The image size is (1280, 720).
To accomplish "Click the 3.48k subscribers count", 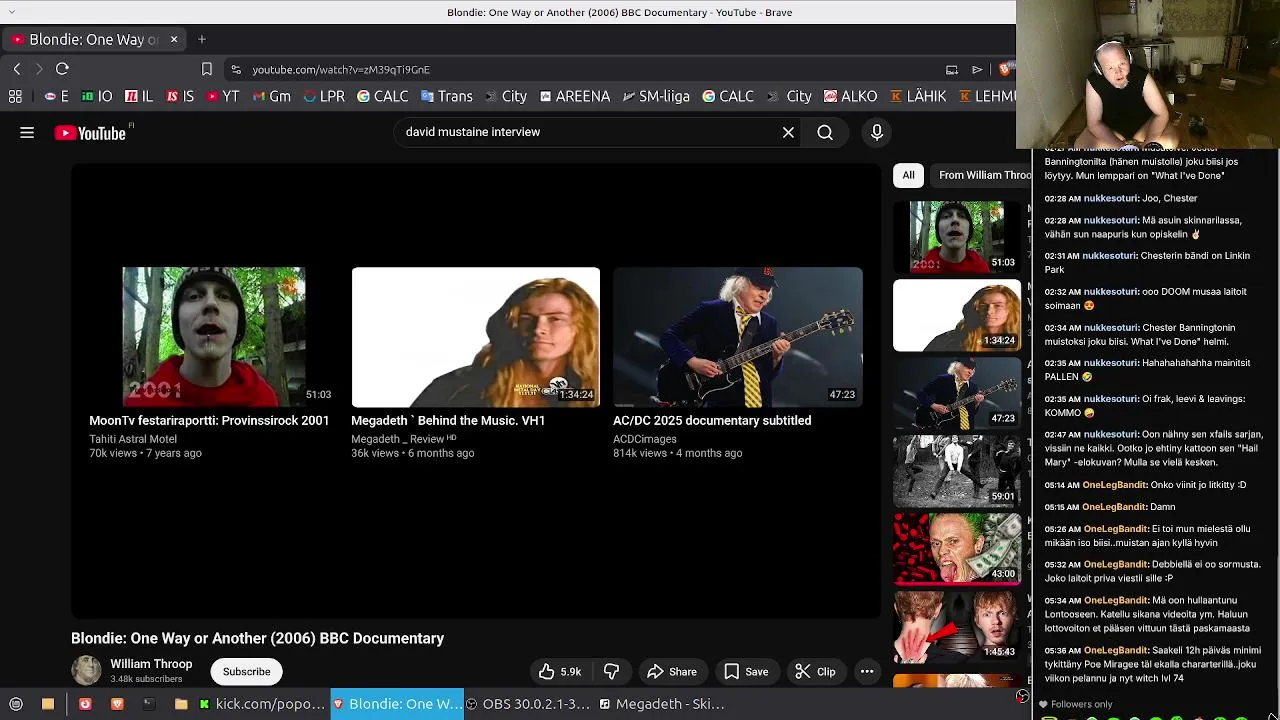I will pos(146,679).
